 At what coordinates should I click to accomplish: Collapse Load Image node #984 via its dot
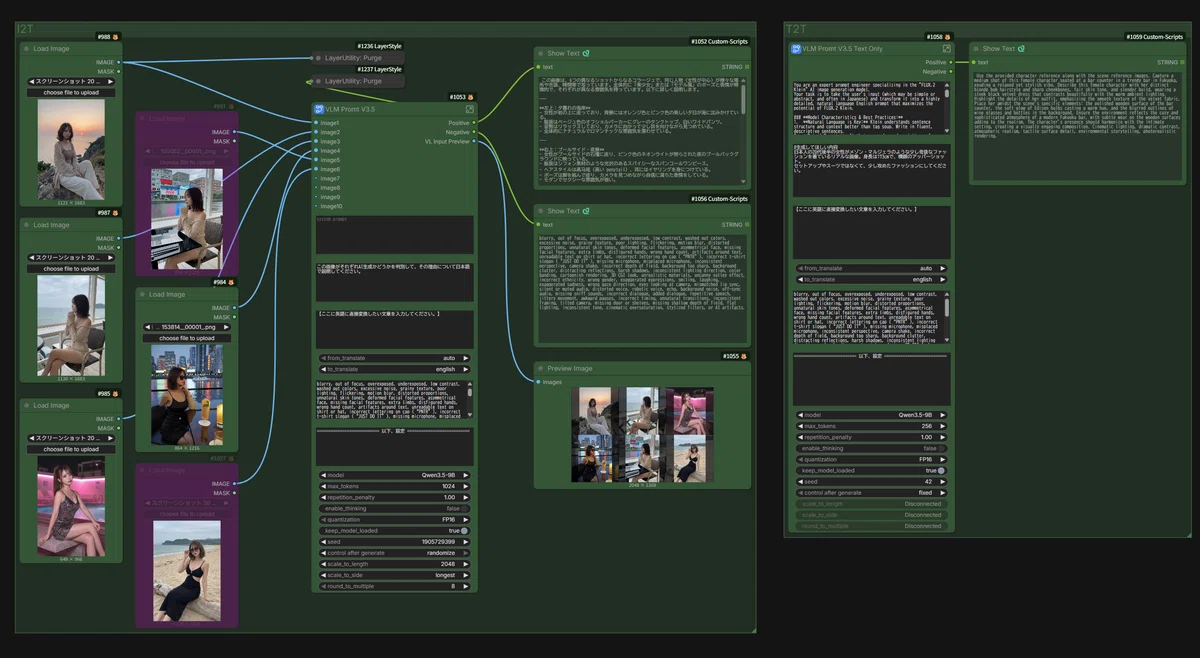(142, 294)
